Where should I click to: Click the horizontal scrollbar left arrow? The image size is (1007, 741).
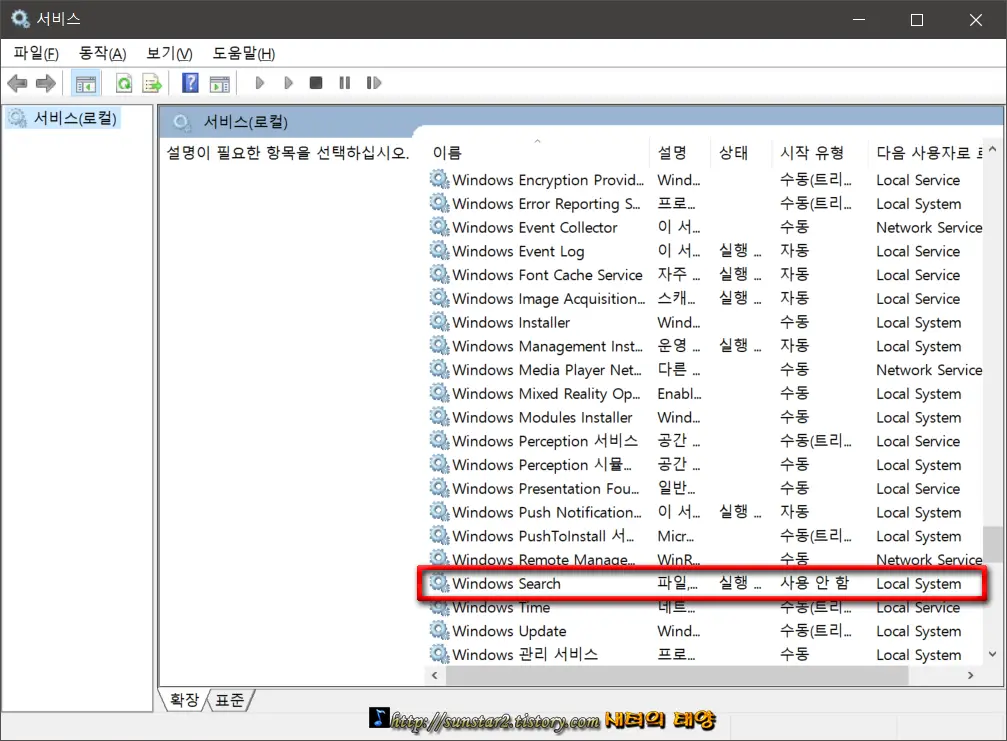[x=434, y=675]
